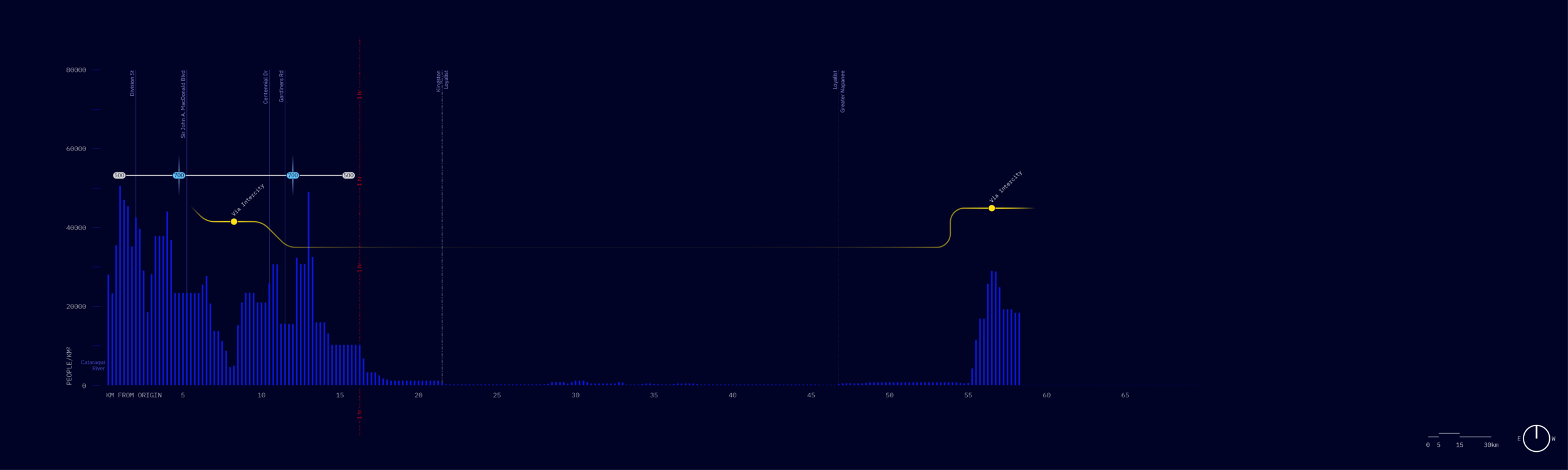The width and height of the screenshot is (1568, 470).
Task: Click the "30km" scale bar label
Action: (1491, 445)
